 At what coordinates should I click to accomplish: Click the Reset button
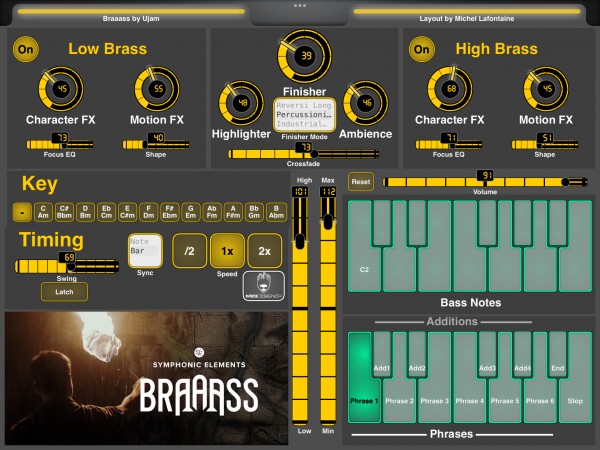(x=361, y=182)
